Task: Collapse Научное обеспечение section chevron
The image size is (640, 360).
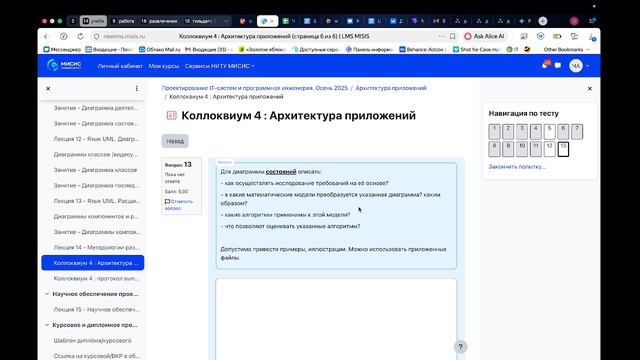Action: (x=47, y=294)
